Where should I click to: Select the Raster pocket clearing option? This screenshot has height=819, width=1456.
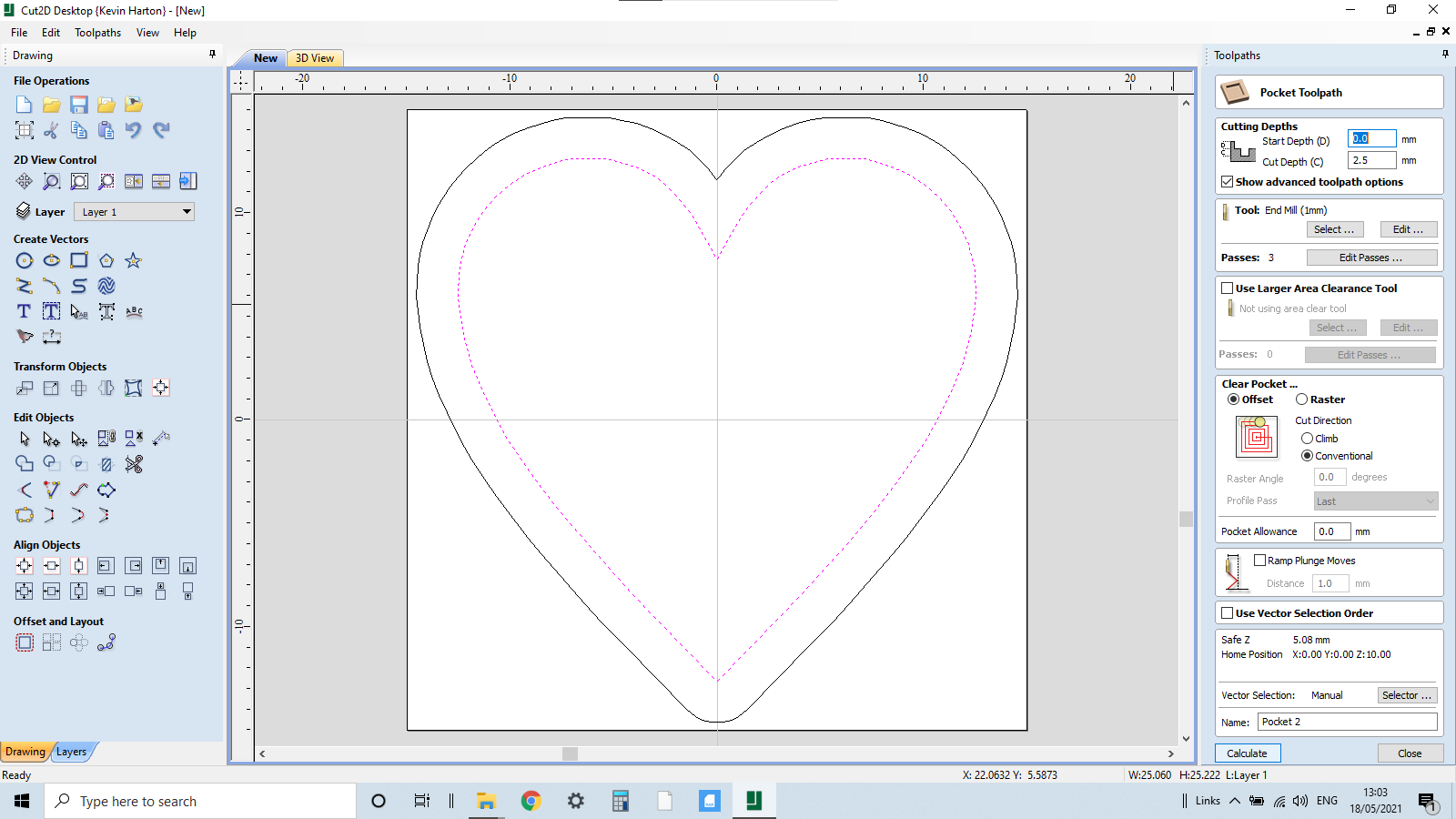(x=1302, y=399)
